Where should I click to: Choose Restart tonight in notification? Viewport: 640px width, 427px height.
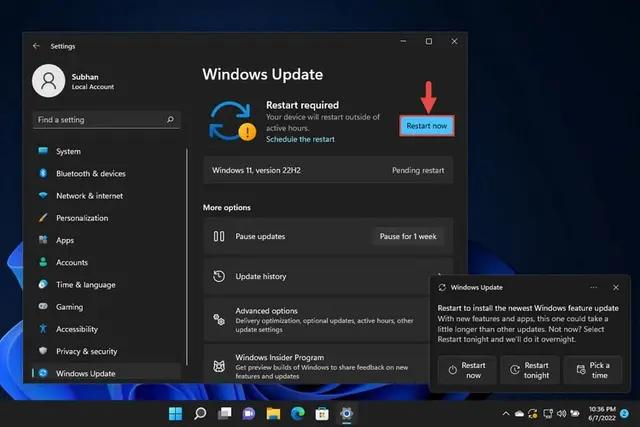click(530, 370)
